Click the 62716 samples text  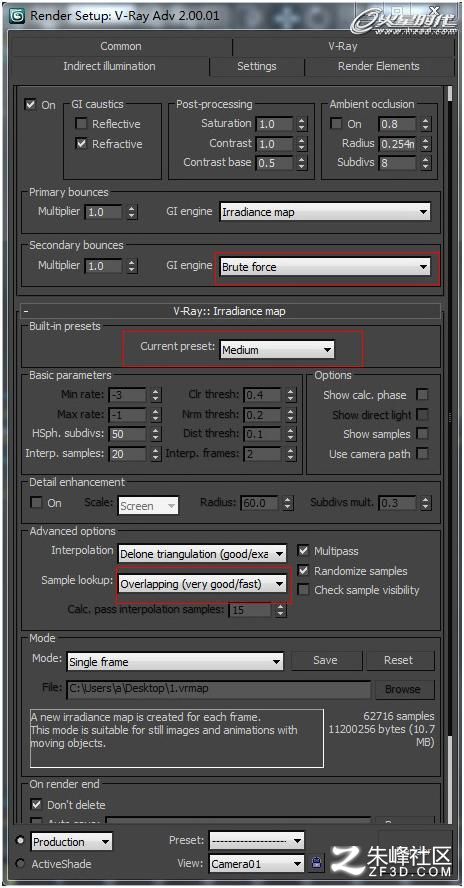pos(399,716)
